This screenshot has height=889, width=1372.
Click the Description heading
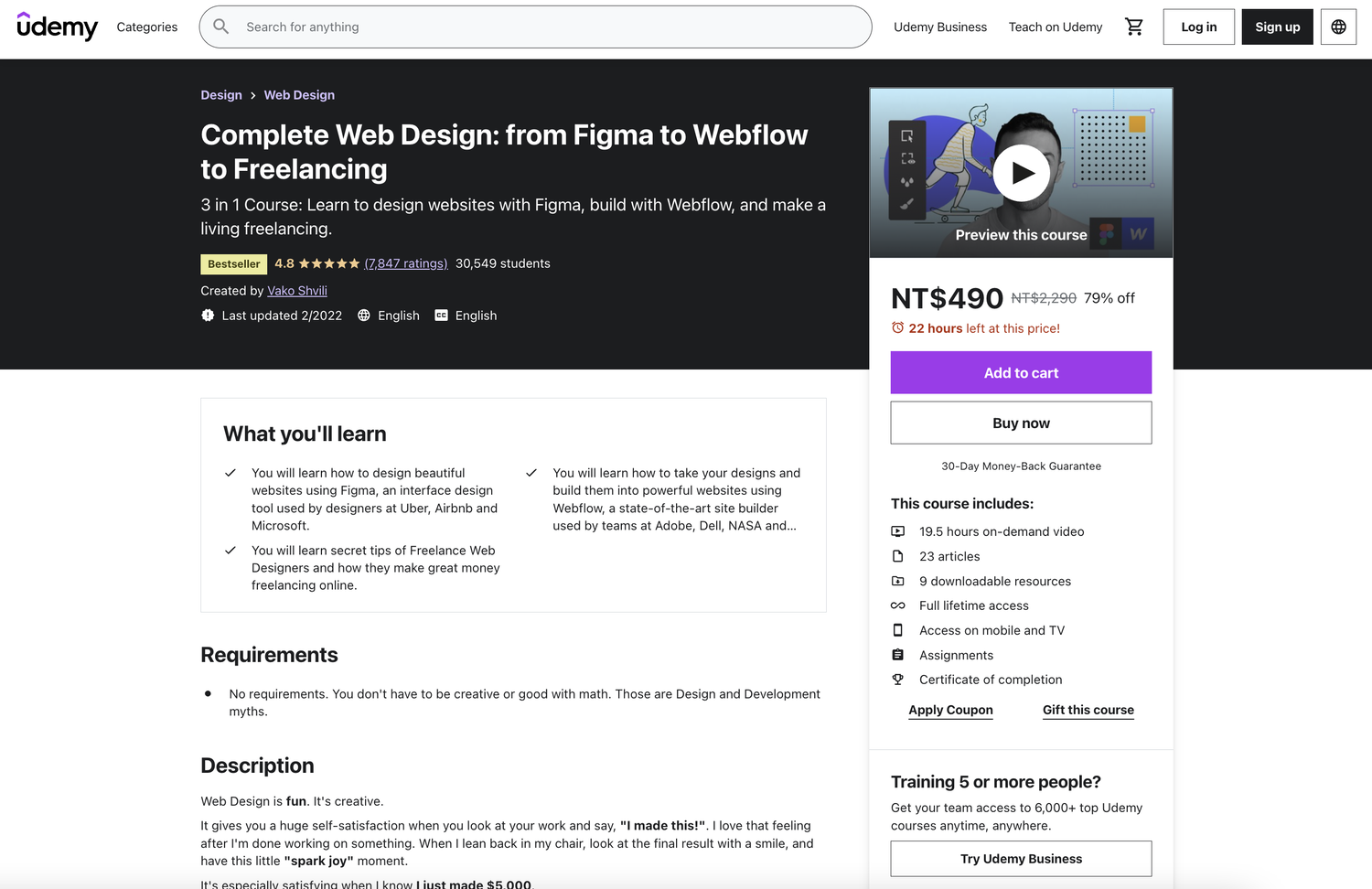tap(257, 766)
